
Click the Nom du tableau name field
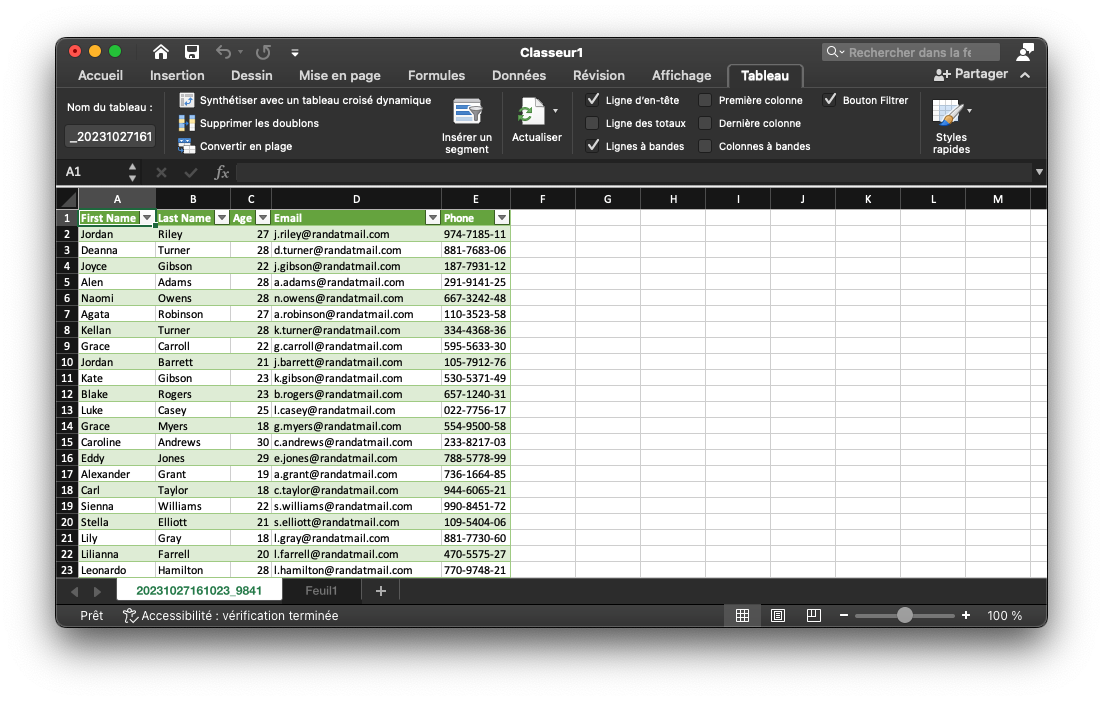tap(110, 136)
